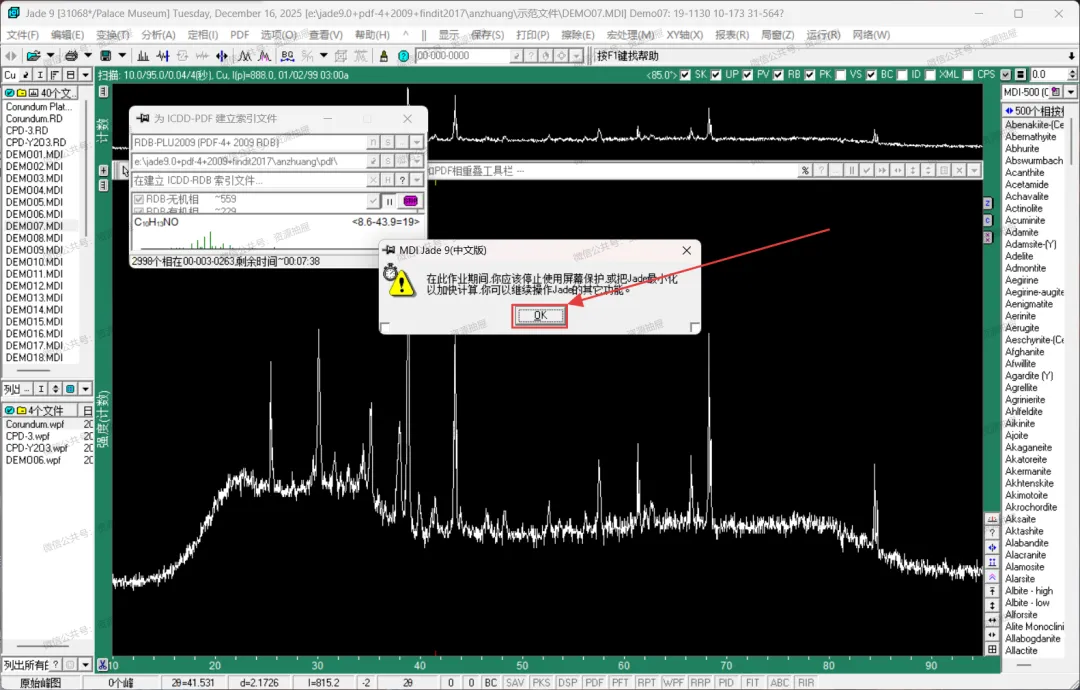1080x690 pixels.
Task: Close the MDI Jade 9 warning dialog
Action: 686,251
